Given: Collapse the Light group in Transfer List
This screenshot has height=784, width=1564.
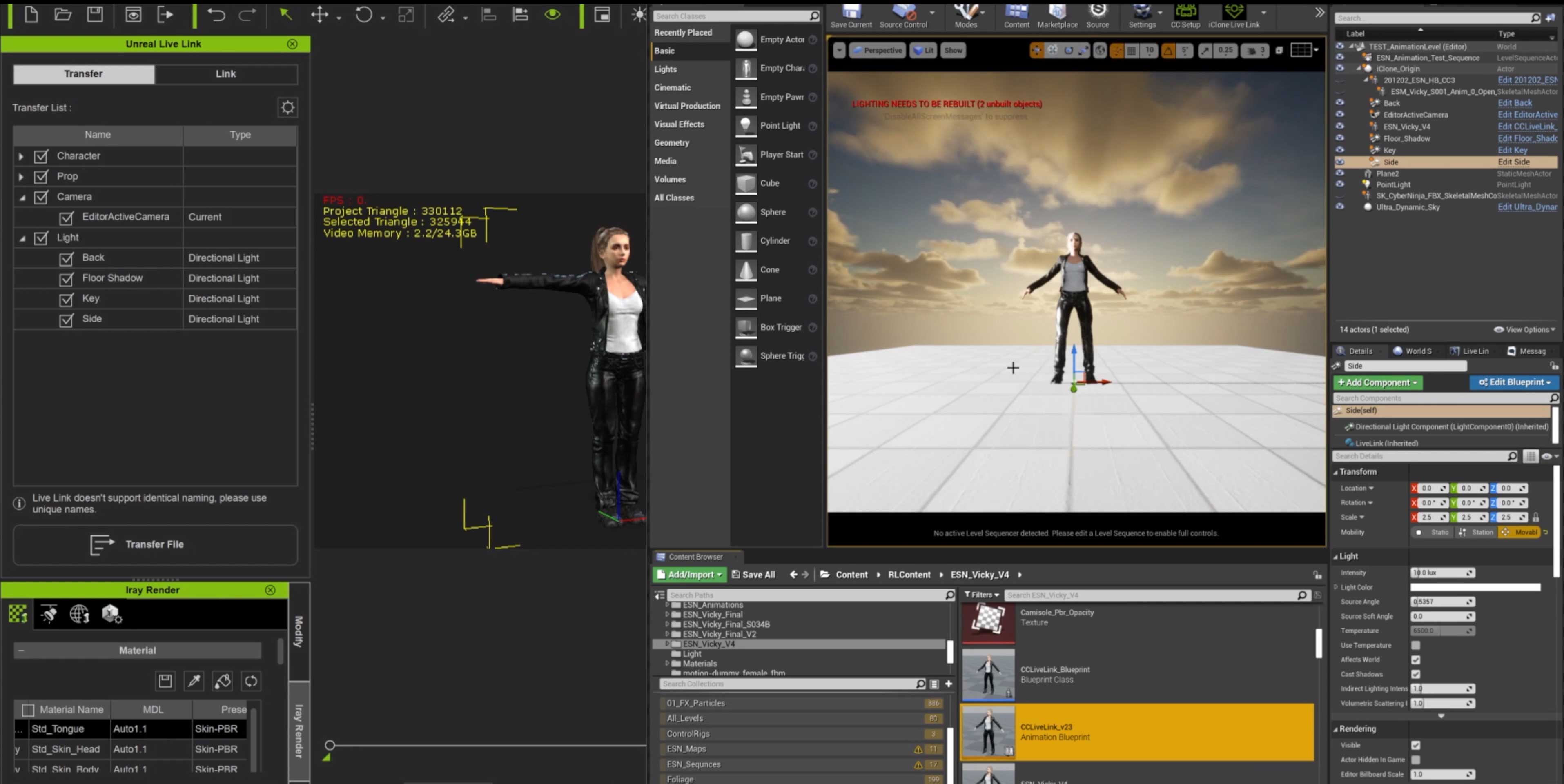Looking at the screenshot, I should click(x=22, y=238).
